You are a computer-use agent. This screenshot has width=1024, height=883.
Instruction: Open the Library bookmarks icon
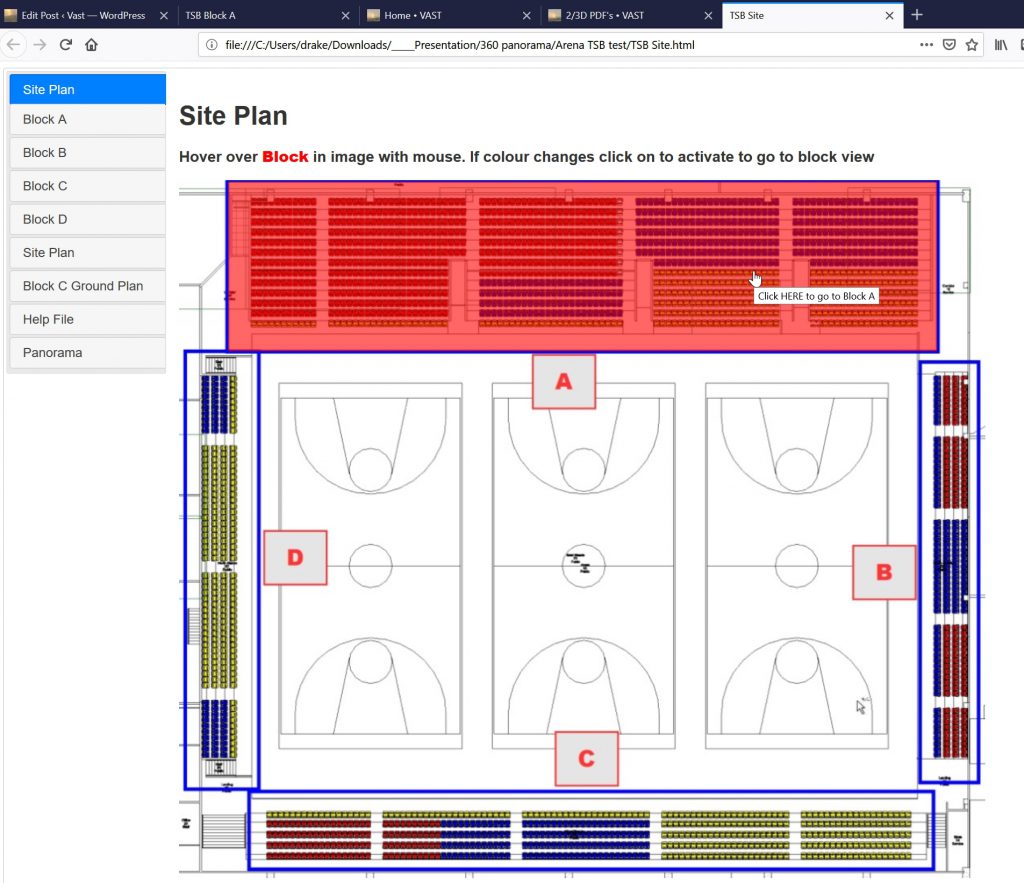(x=1000, y=45)
